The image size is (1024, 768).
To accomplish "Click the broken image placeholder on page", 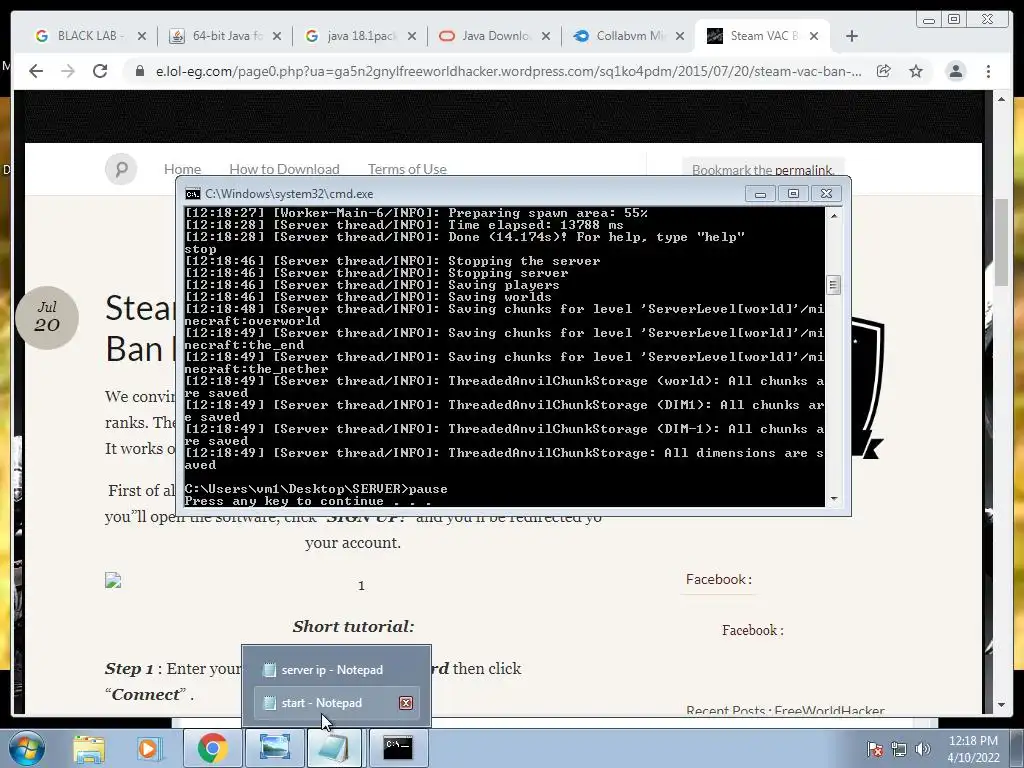I will coord(113,581).
